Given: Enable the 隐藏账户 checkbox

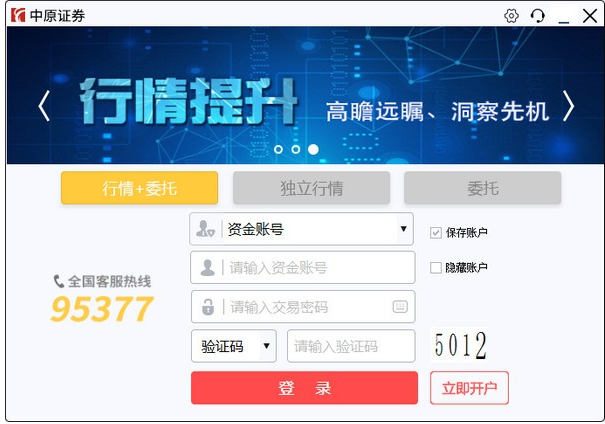Looking at the screenshot, I should pos(436,267).
